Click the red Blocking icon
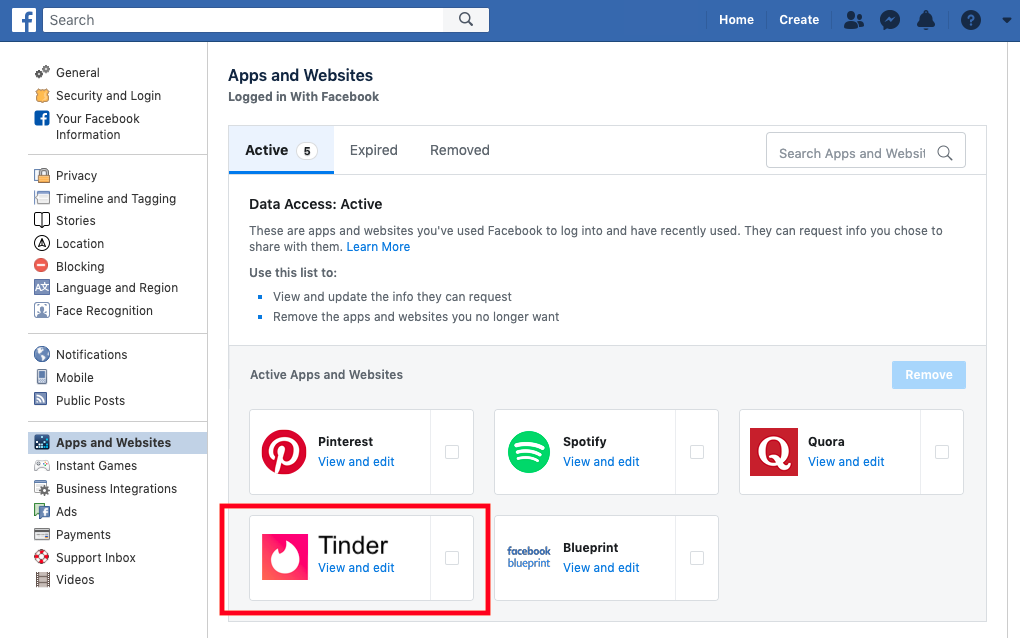Screen dimensions: 1020x638 pos(41,265)
